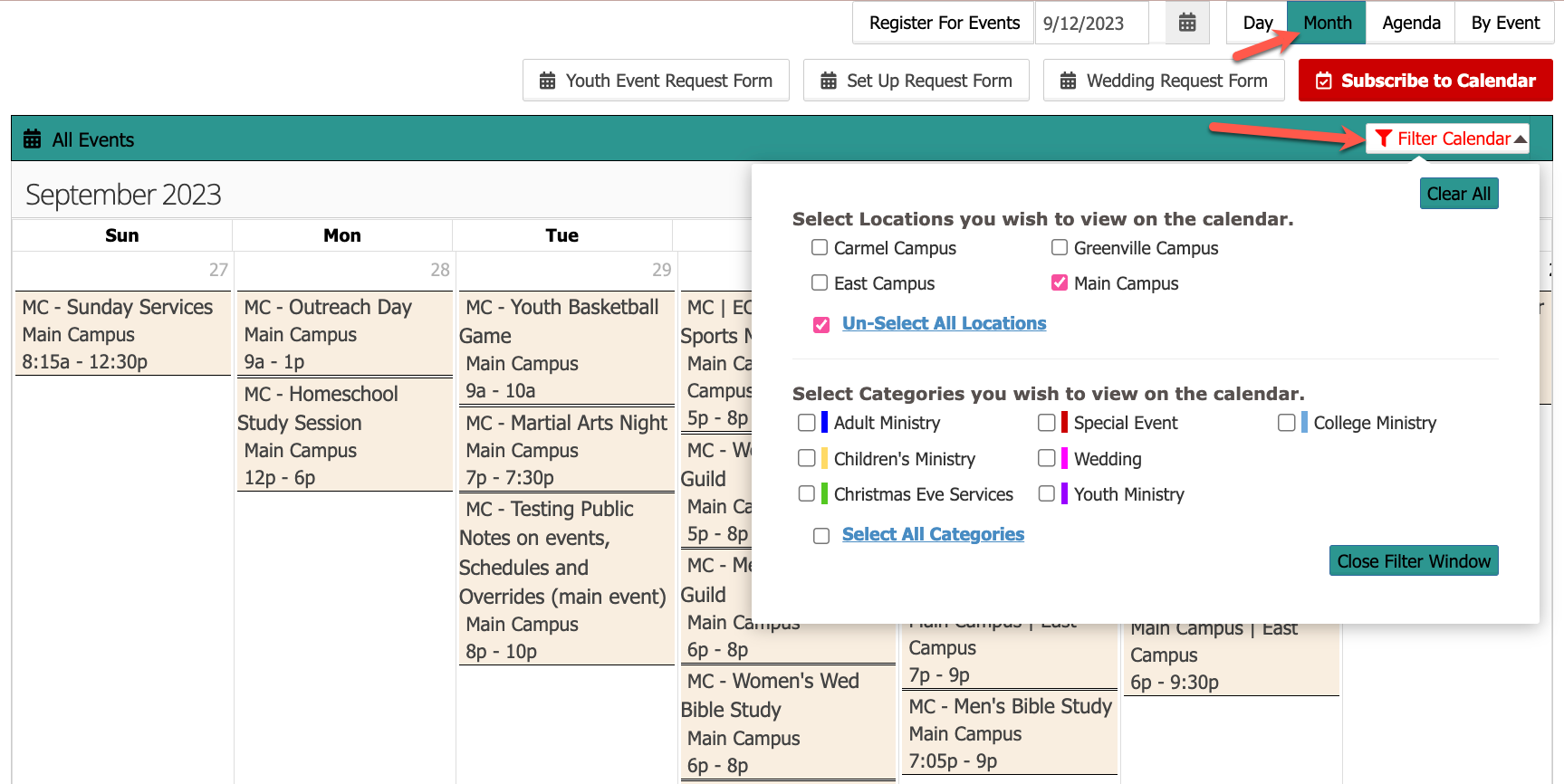Image resolution: width=1564 pixels, height=784 pixels.
Task: Click the date field showing 9/12/2023
Action: tap(1091, 24)
